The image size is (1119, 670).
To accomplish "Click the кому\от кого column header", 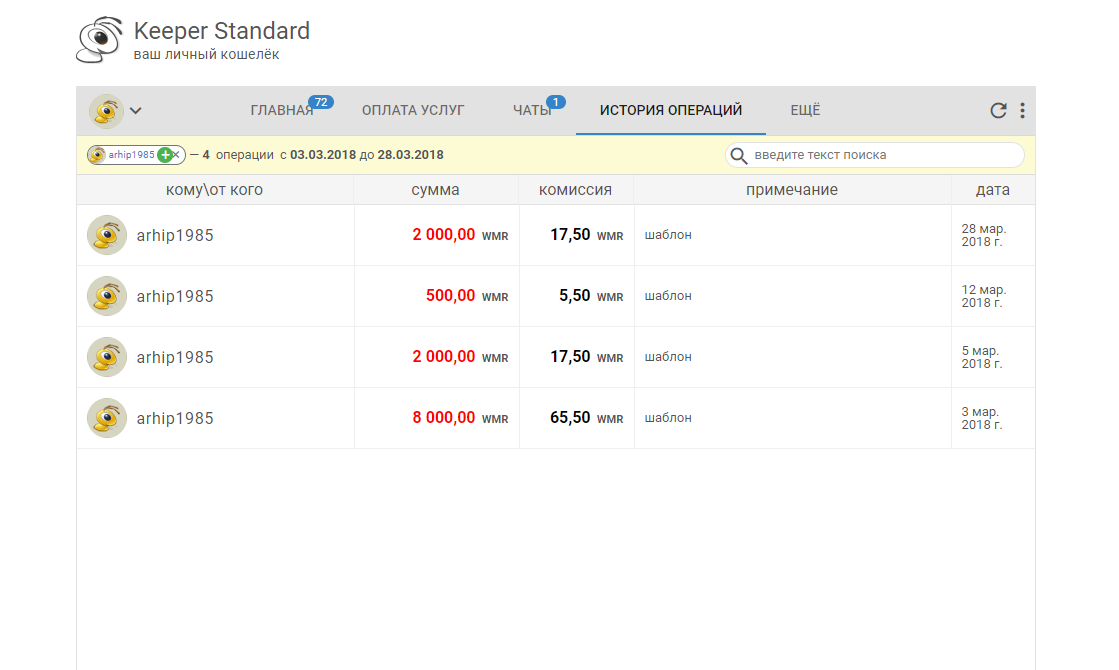I will coord(214,190).
